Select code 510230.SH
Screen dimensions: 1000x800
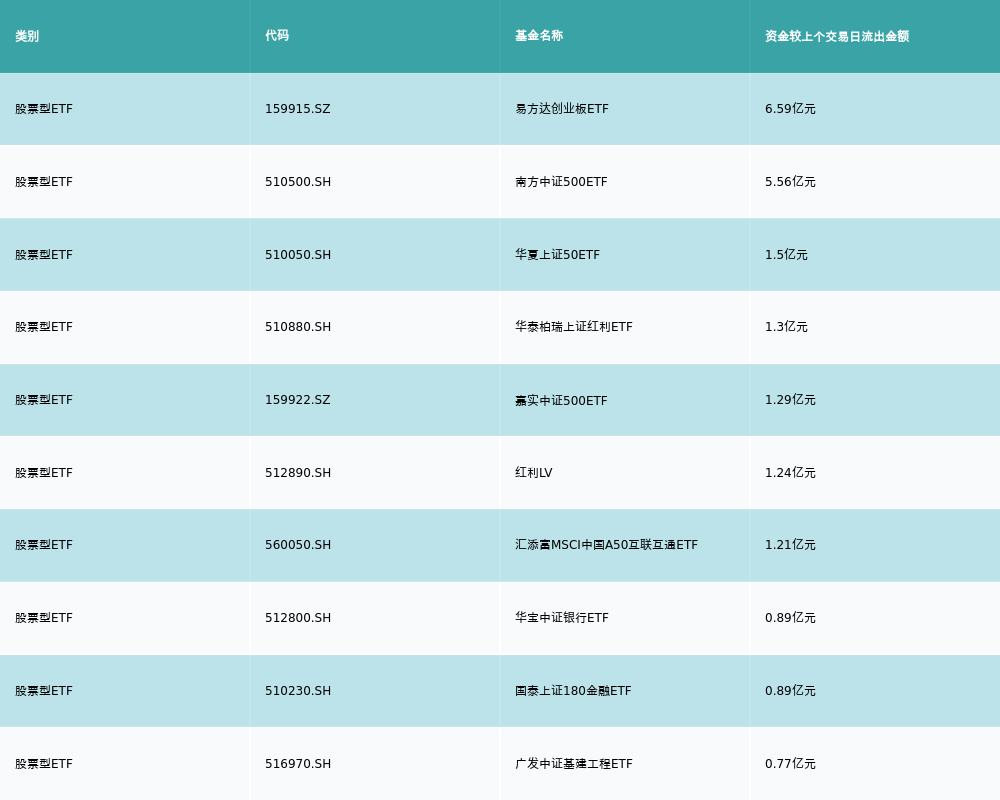click(x=298, y=691)
